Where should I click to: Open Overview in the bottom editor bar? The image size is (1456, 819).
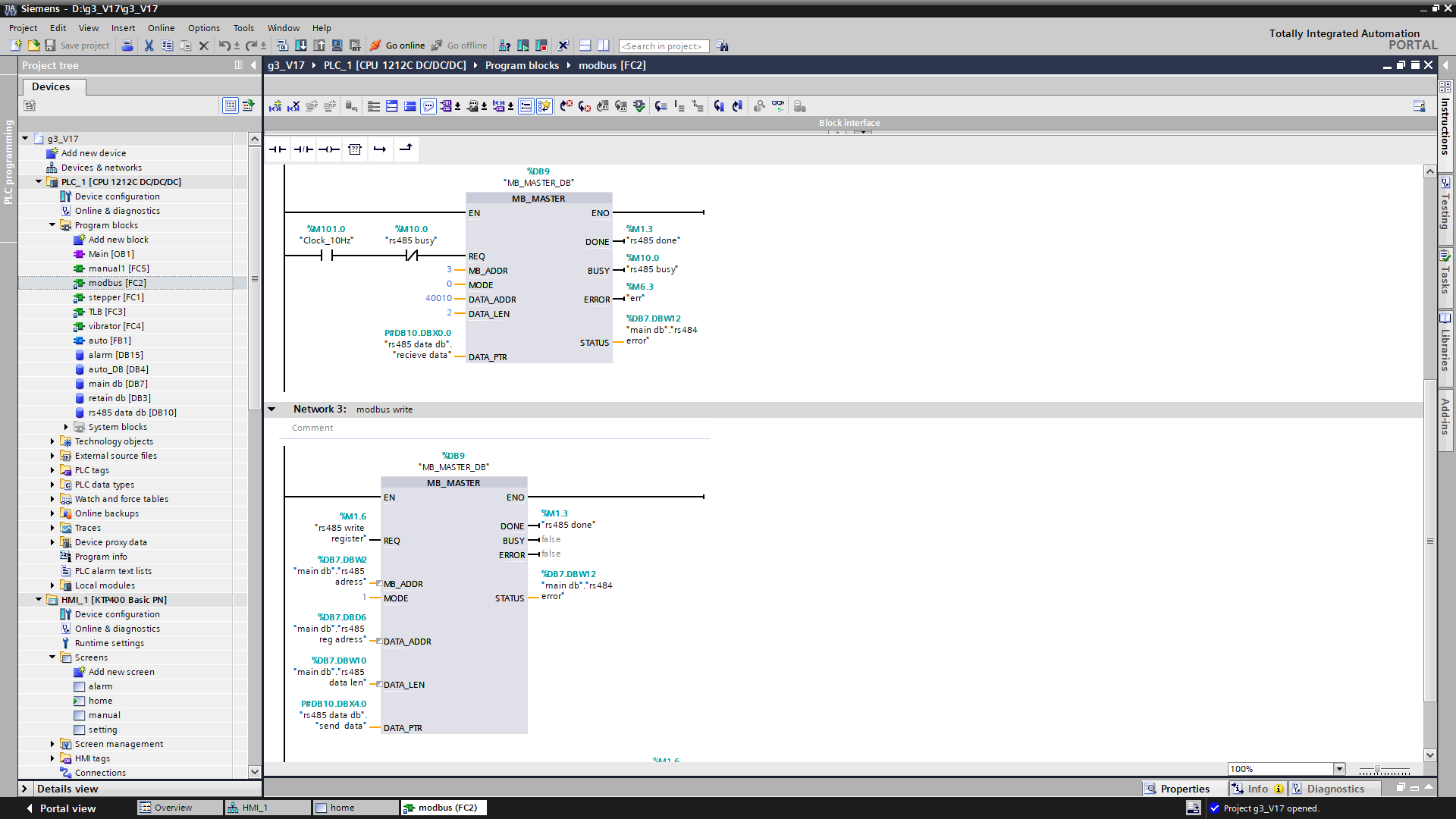coord(180,808)
